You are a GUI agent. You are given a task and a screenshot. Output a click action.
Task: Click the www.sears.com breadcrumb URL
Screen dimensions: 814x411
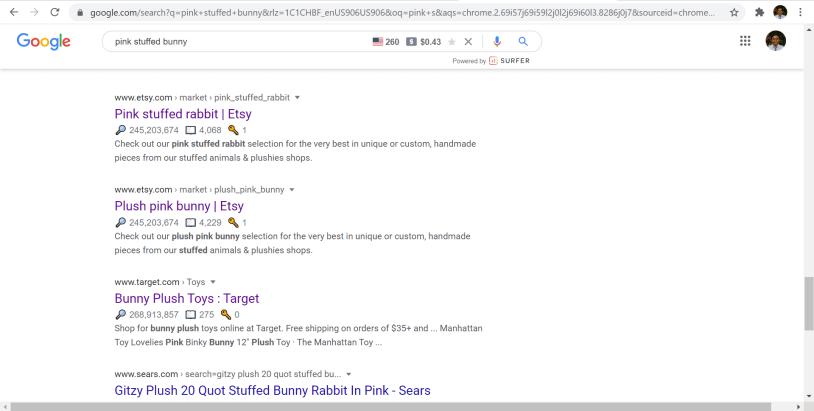click(x=228, y=374)
